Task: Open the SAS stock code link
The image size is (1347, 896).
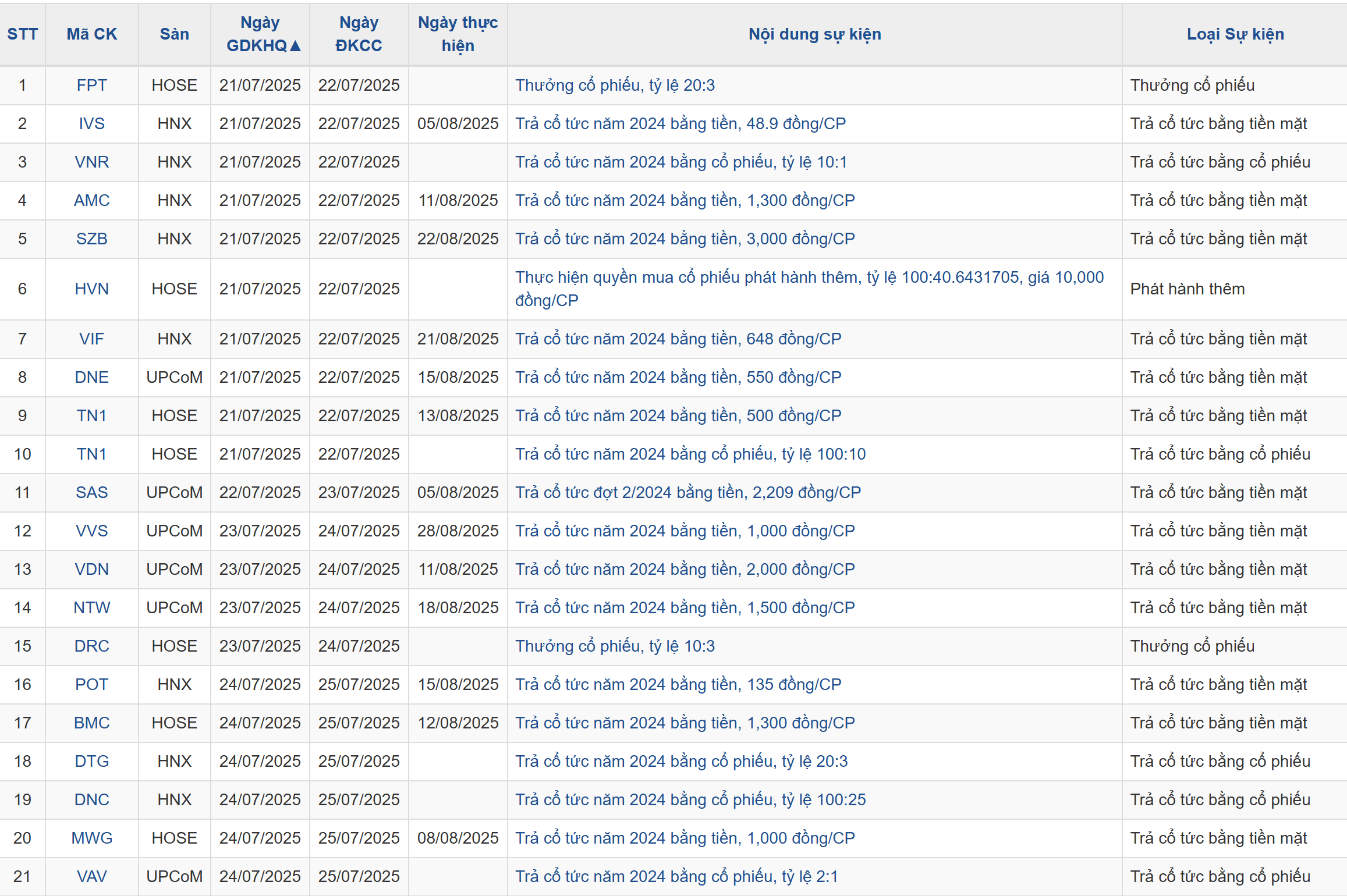Action: (92, 492)
